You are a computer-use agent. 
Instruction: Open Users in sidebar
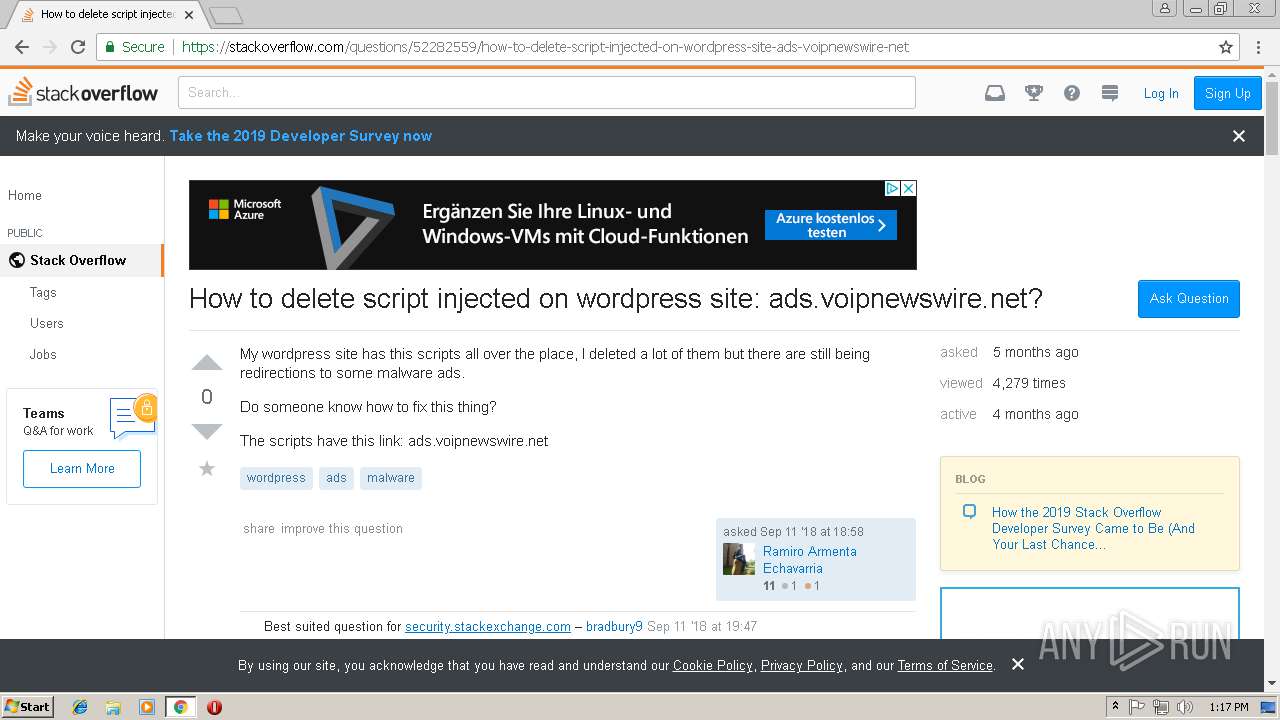[47, 323]
